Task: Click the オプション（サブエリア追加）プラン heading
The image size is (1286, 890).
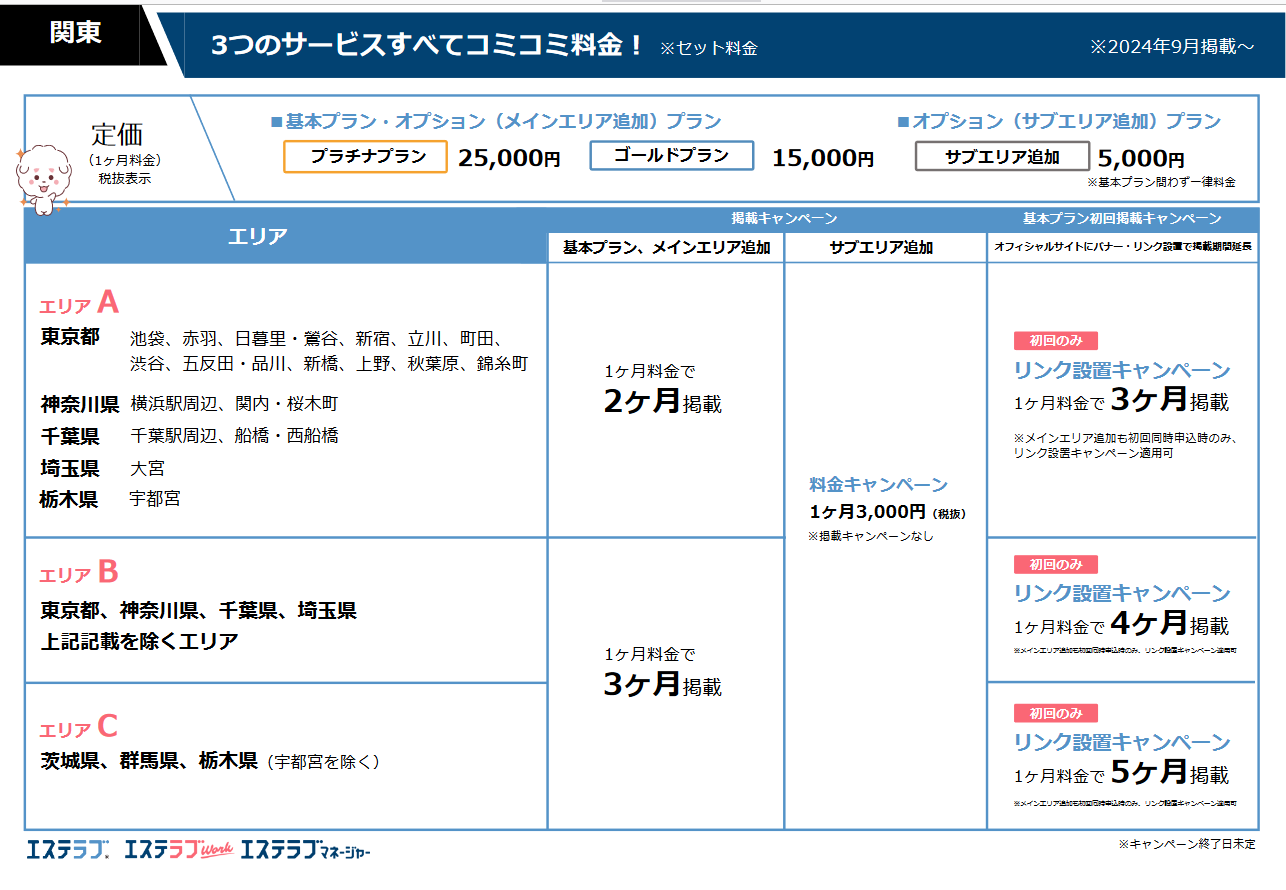Action: pos(1059,121)
